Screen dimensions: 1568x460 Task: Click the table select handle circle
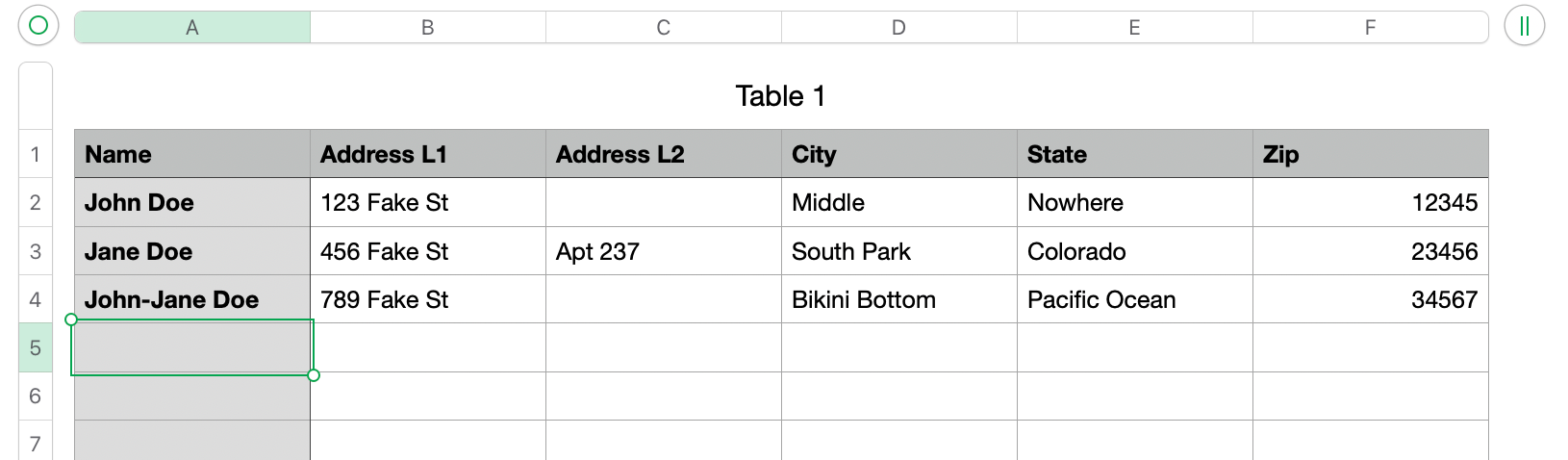pyautogui.click(x=38, y=26)
